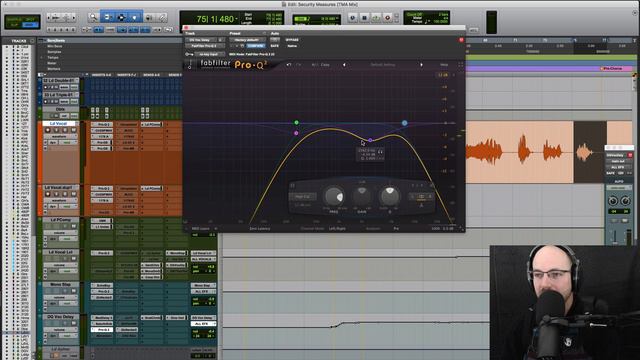
Task: Adjust the GAIN knob
Action: (x=362, y=196)
